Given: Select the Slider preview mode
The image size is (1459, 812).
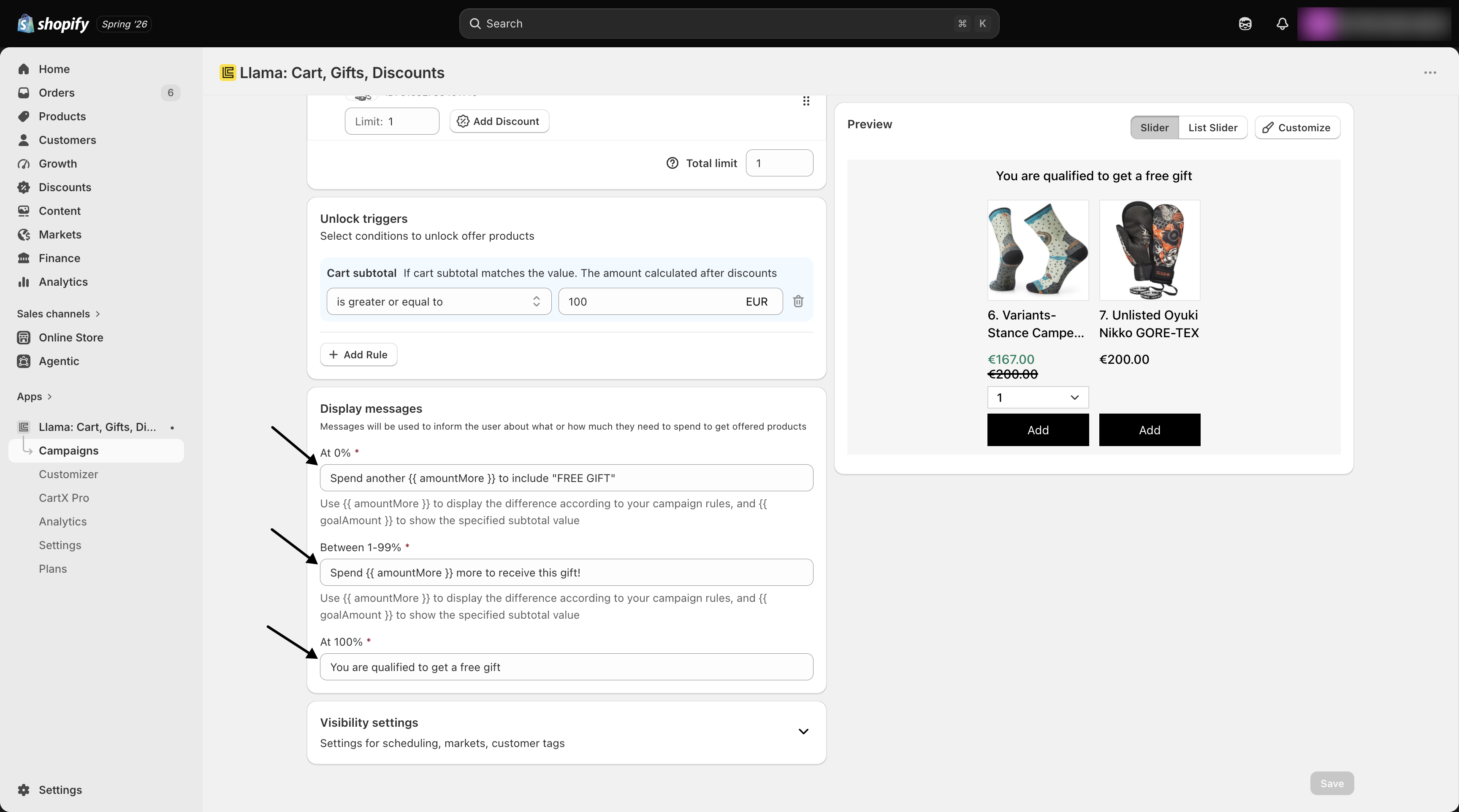Looking at the screenshot, I should [x=1154, y=127].
